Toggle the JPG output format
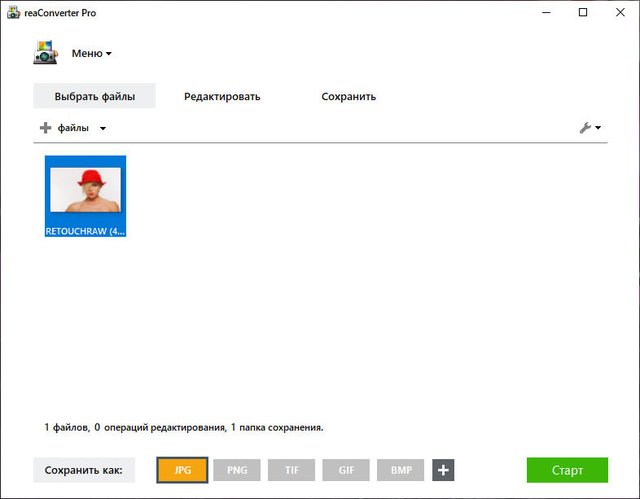The image size is (640, 499). [x=182, y=469]
